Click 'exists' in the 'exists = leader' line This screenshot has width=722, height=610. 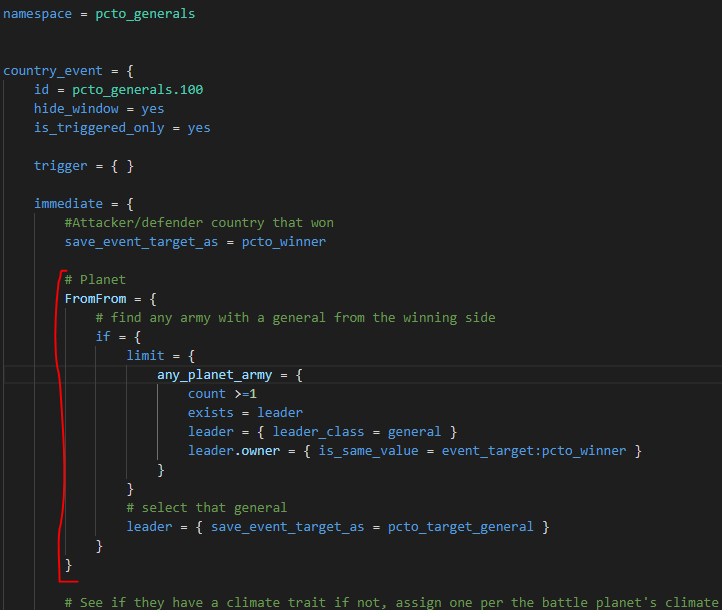point(210,412)
